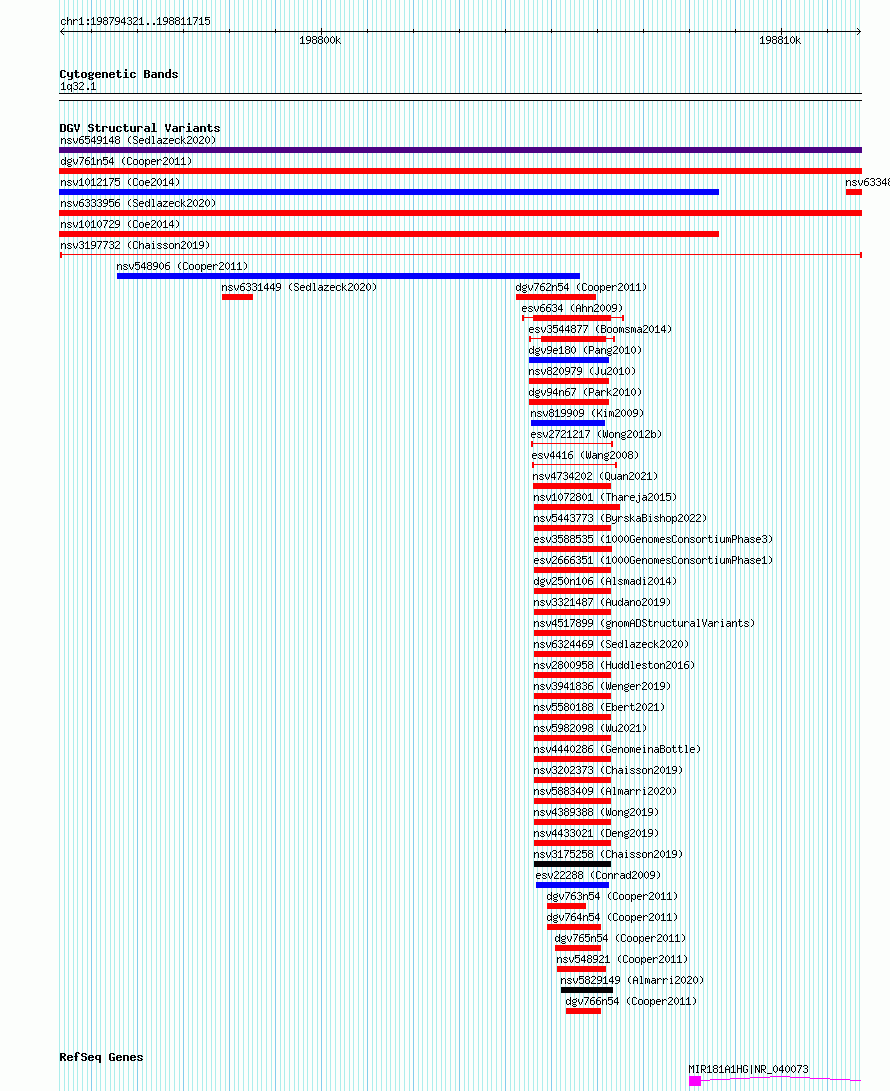Open the nsv3197732 (Chaisson2019) variant label
The height and width of the screenshot is (1091, 890).
pyautogui.click(x=135, y=245)
